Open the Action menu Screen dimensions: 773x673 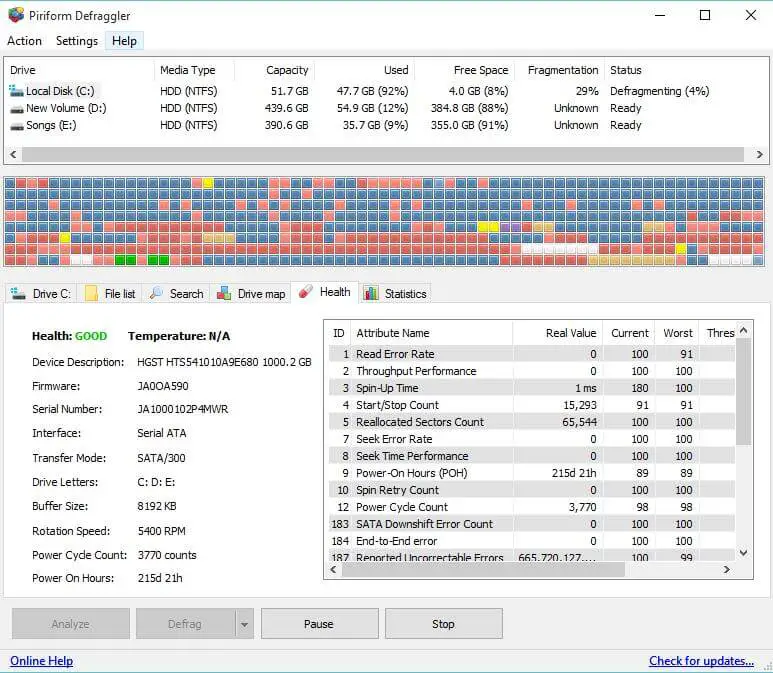[x=24, y=41]
